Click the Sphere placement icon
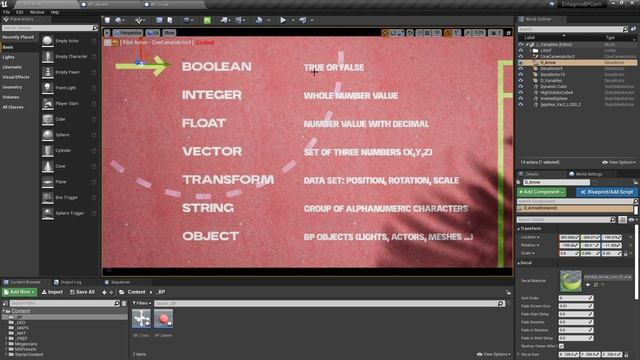 (x=48, y=135)
